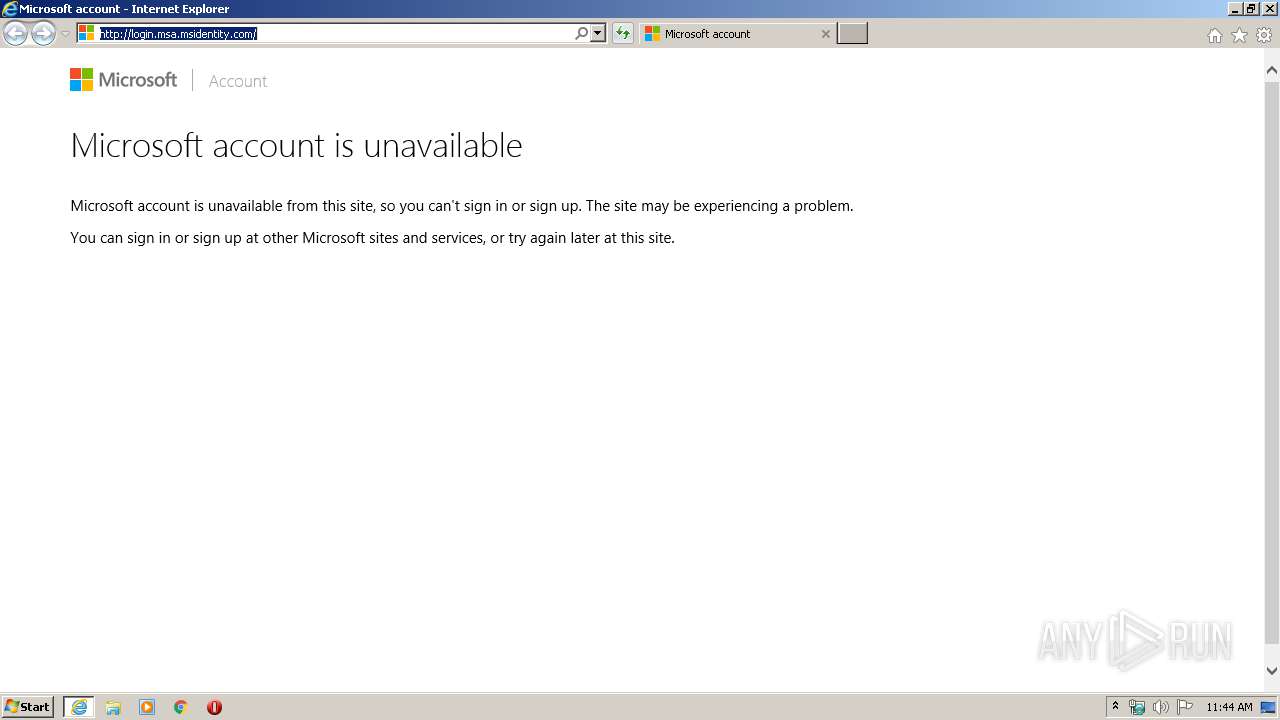Image resolution: width=1280 pixels, height=720 pixels.
Task: Click the 11:44 AM system clock
Action: point(1229,707)
